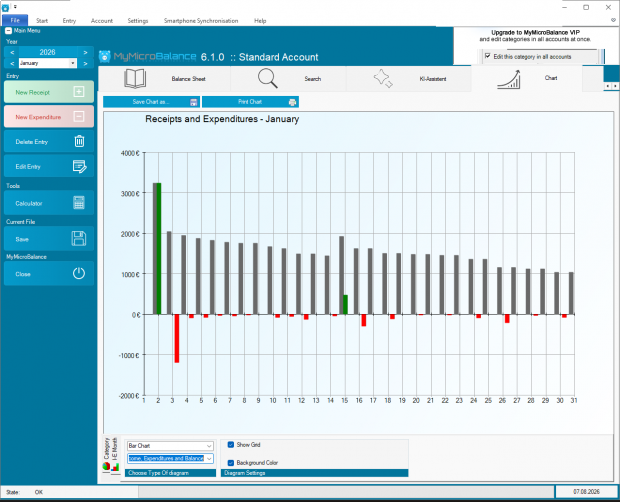Toggle the Show Grid checkbox
The width and height of the screenshot is (620, 502).
click(x=231, y=445)
